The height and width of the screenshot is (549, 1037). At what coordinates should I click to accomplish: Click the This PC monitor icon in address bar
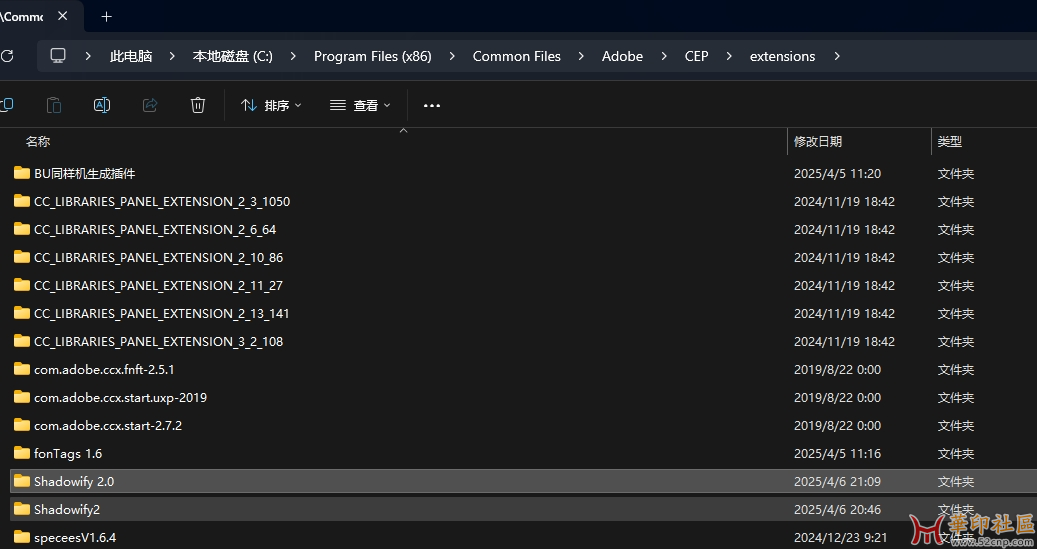(58, 56)
